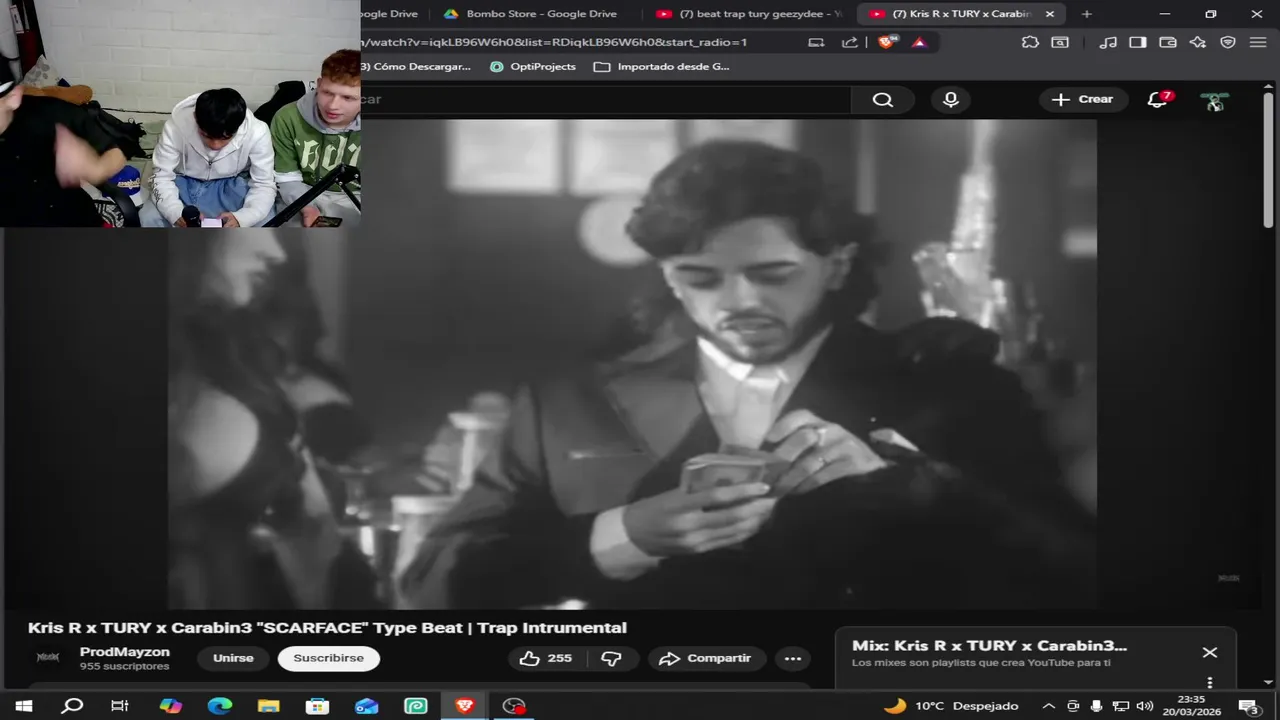This screenshot has width=1280, height=720.
Task: Open the recording app icon on taskbar
Action: [x=514, y=706]
